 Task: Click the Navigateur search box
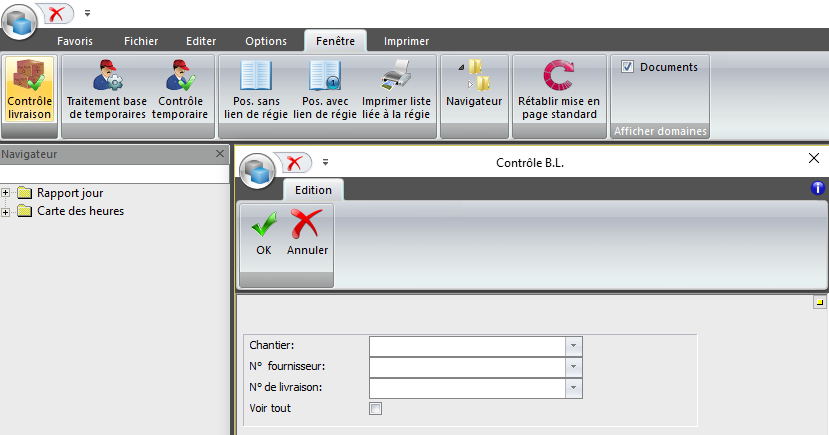[x=114, y=174]
